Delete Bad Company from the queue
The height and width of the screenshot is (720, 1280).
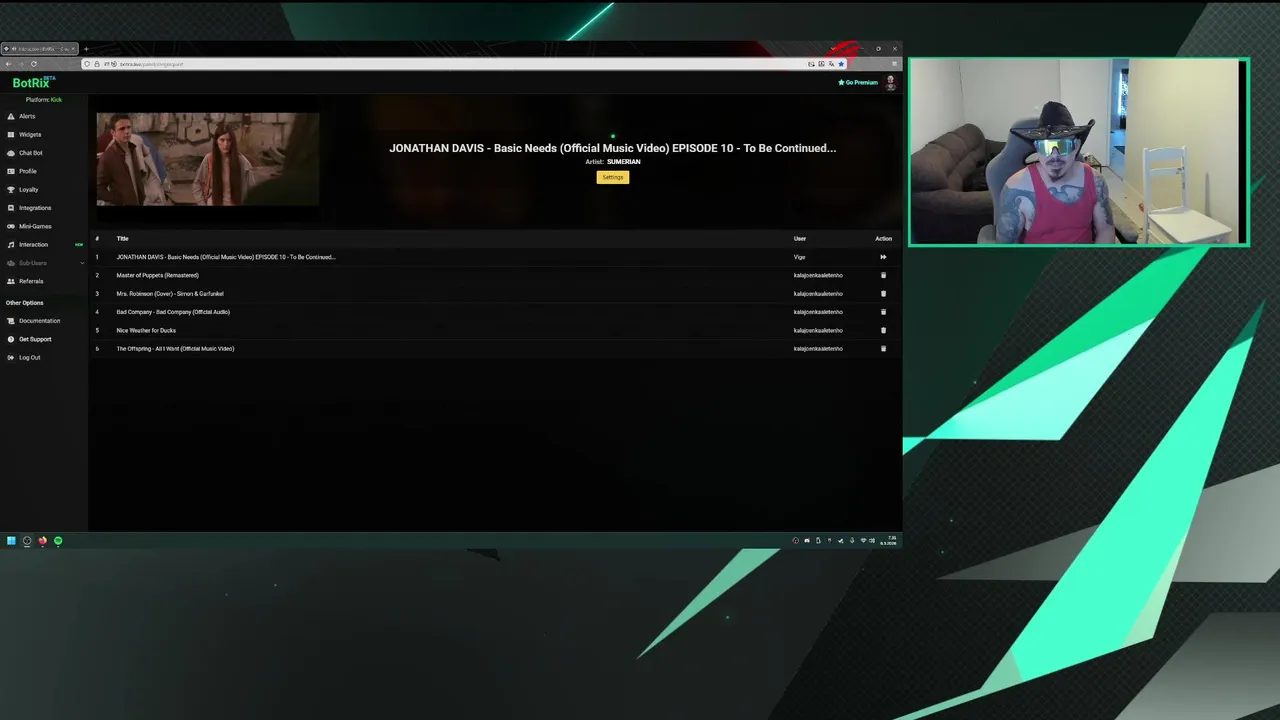coord(883,312)
